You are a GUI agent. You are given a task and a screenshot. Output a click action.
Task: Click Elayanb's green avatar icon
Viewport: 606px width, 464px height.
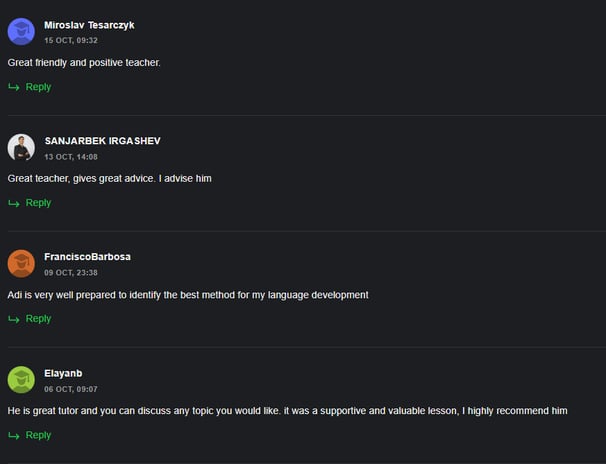21,380
